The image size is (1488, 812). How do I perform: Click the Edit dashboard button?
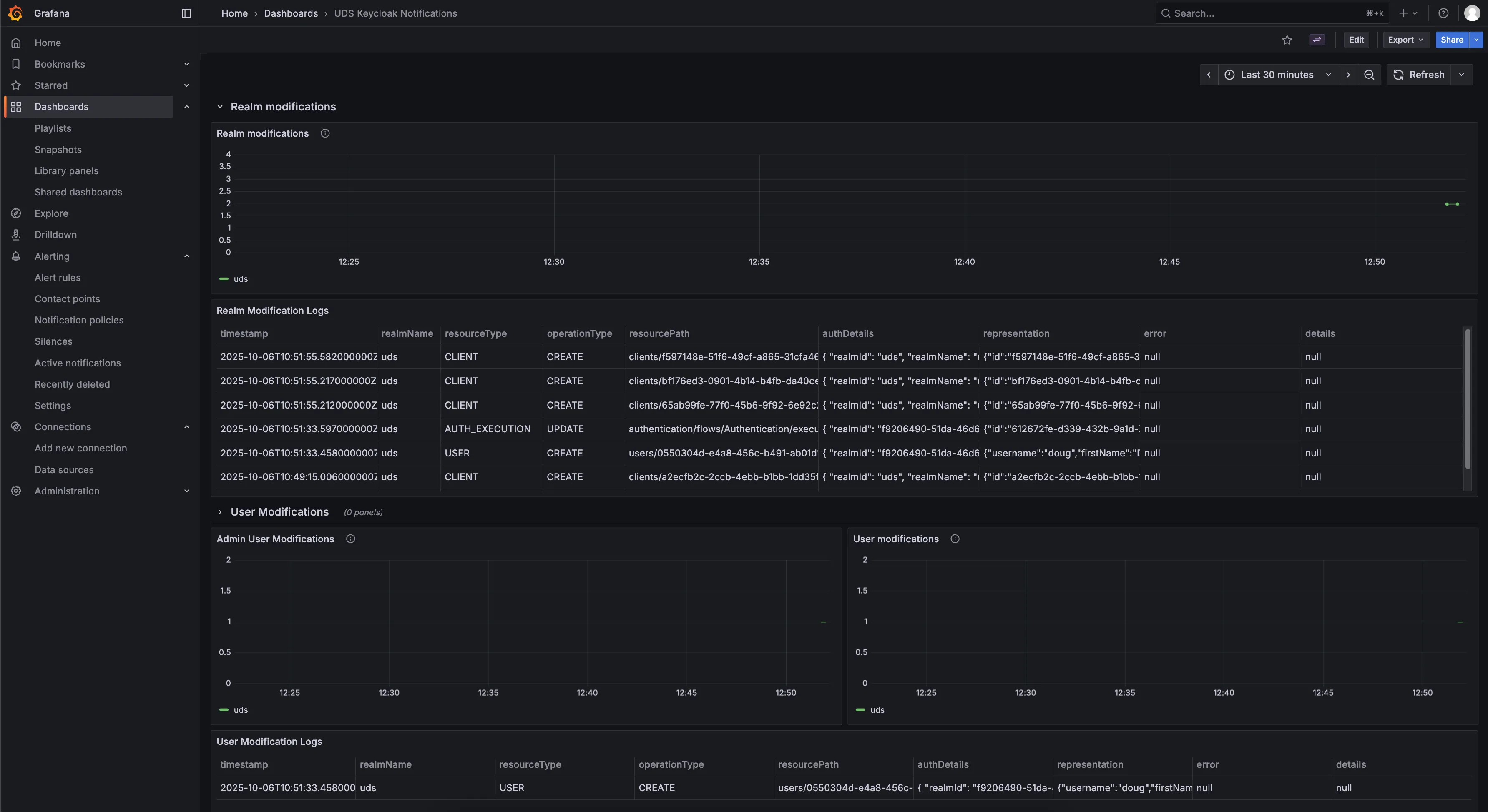click(x=1356, y=40)
